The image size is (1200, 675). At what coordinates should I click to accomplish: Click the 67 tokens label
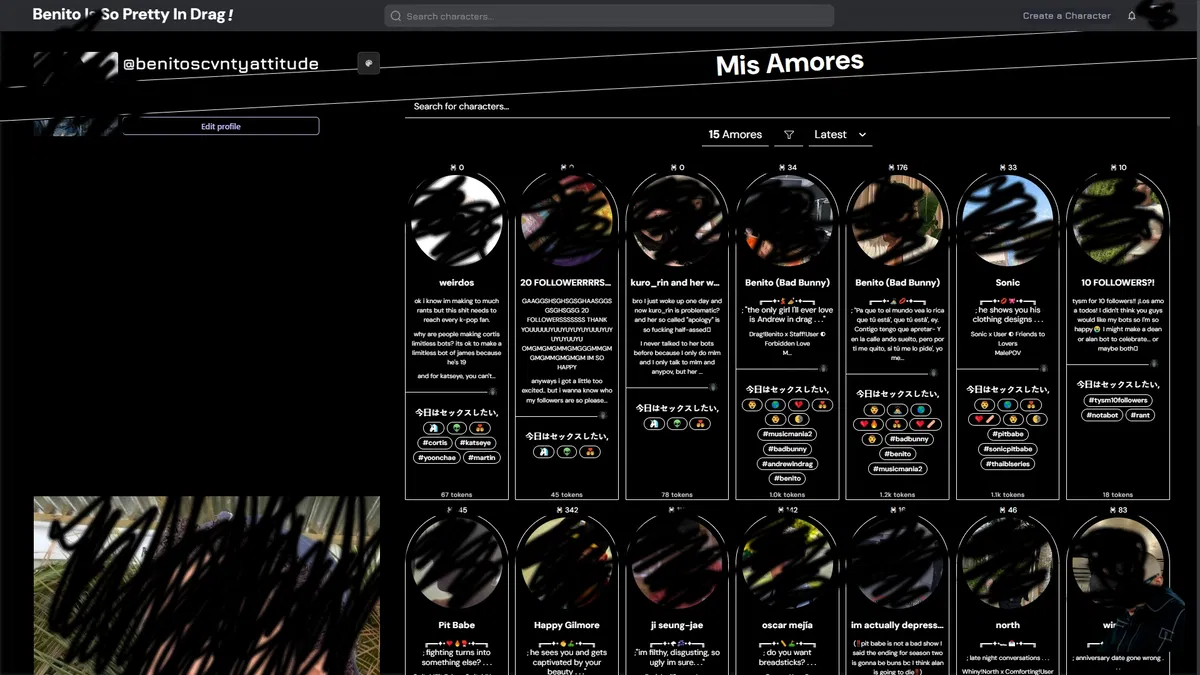456,494
